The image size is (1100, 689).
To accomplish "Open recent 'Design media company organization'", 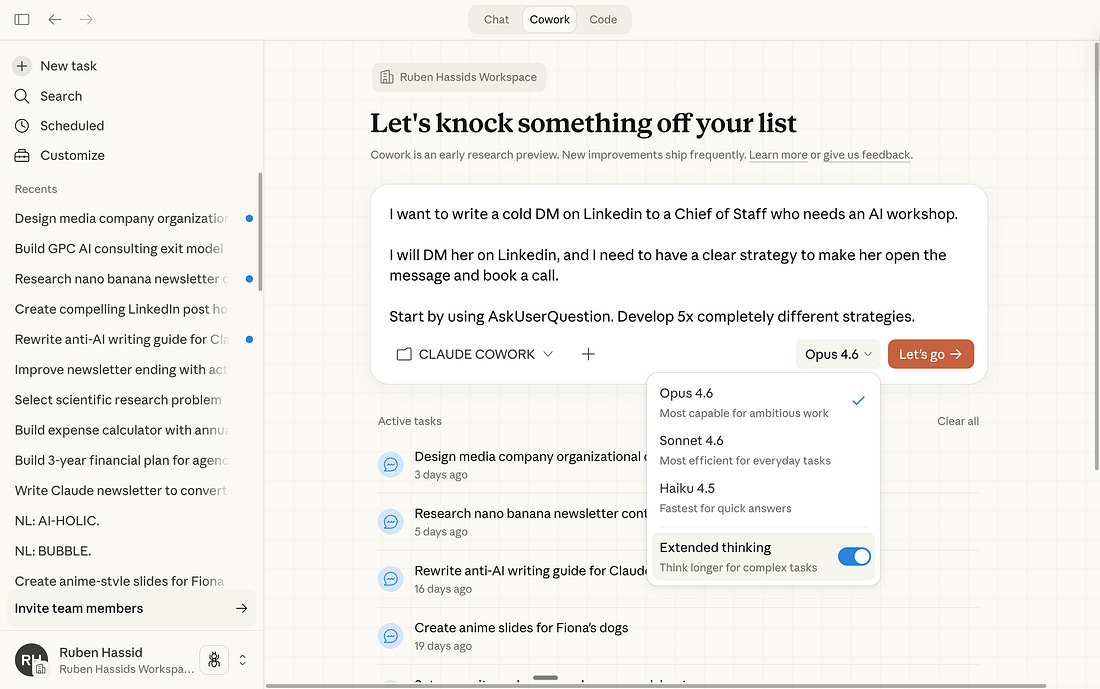I will coord(121,218).
